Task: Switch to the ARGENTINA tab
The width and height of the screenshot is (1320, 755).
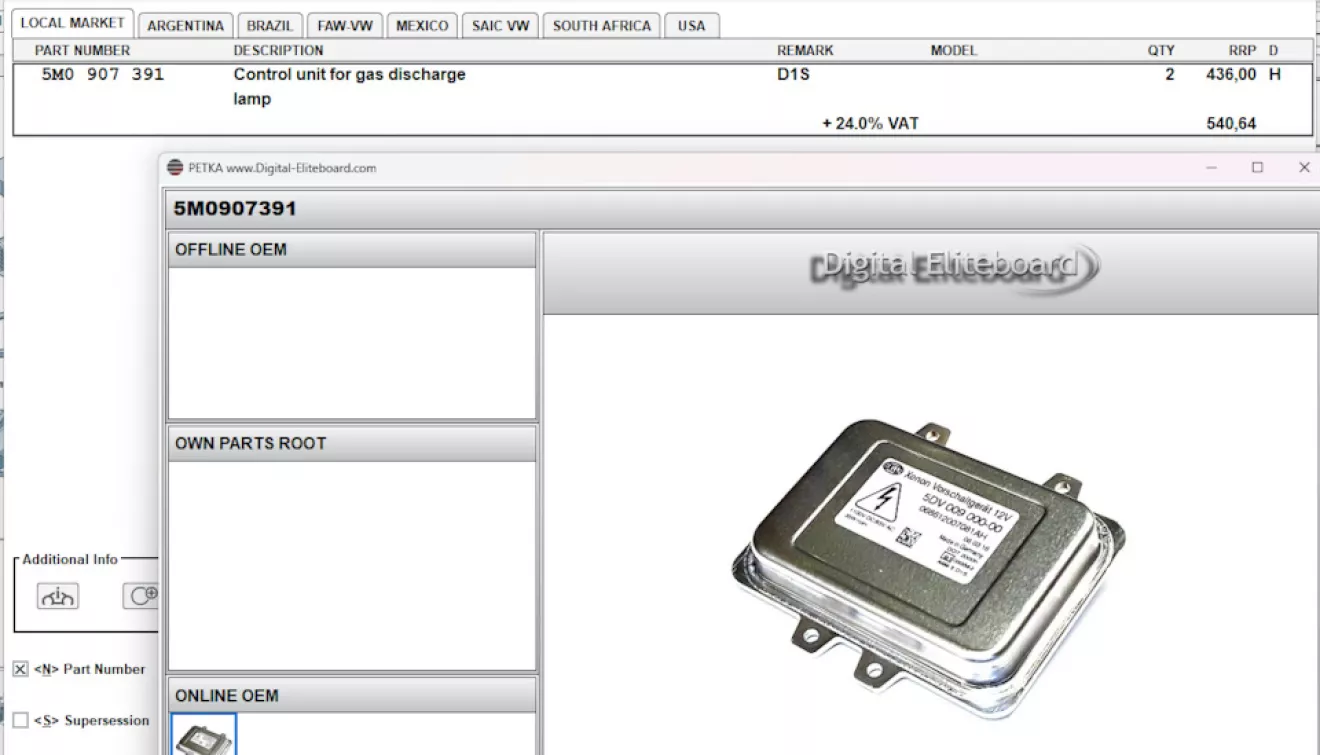Action: tap(185, 26)
